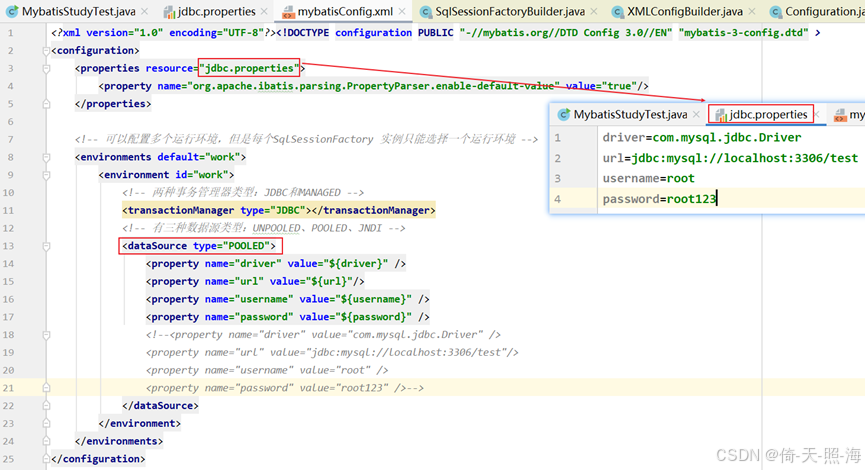Close the SqlSessionFactoryBuilder.java tab
Screen dimensions: 865x470
click(594, 11)
